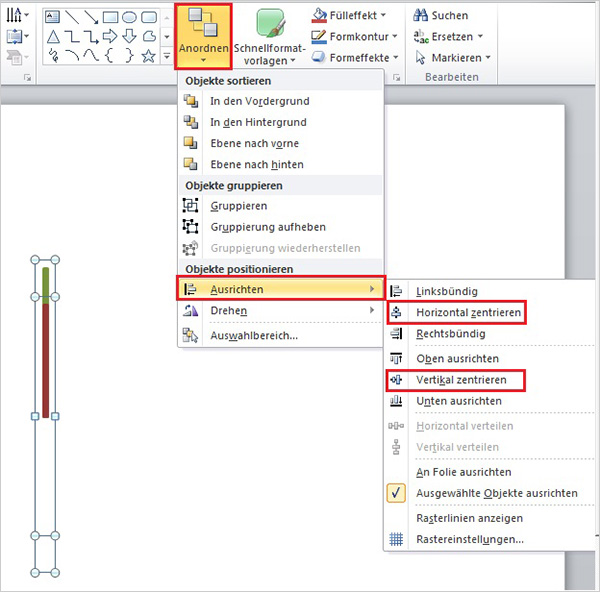Expand the Fülleffekt dropdown

[x=359, y=16]
